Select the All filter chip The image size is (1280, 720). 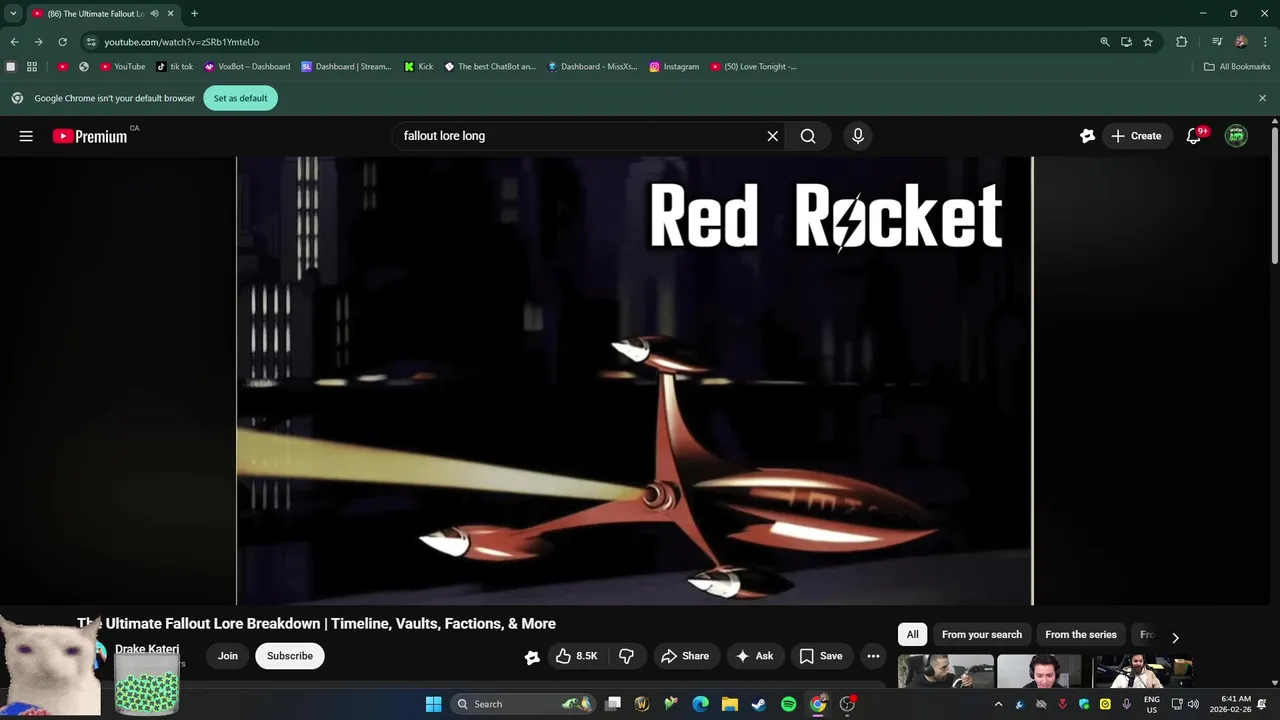[x=912, y=635]
